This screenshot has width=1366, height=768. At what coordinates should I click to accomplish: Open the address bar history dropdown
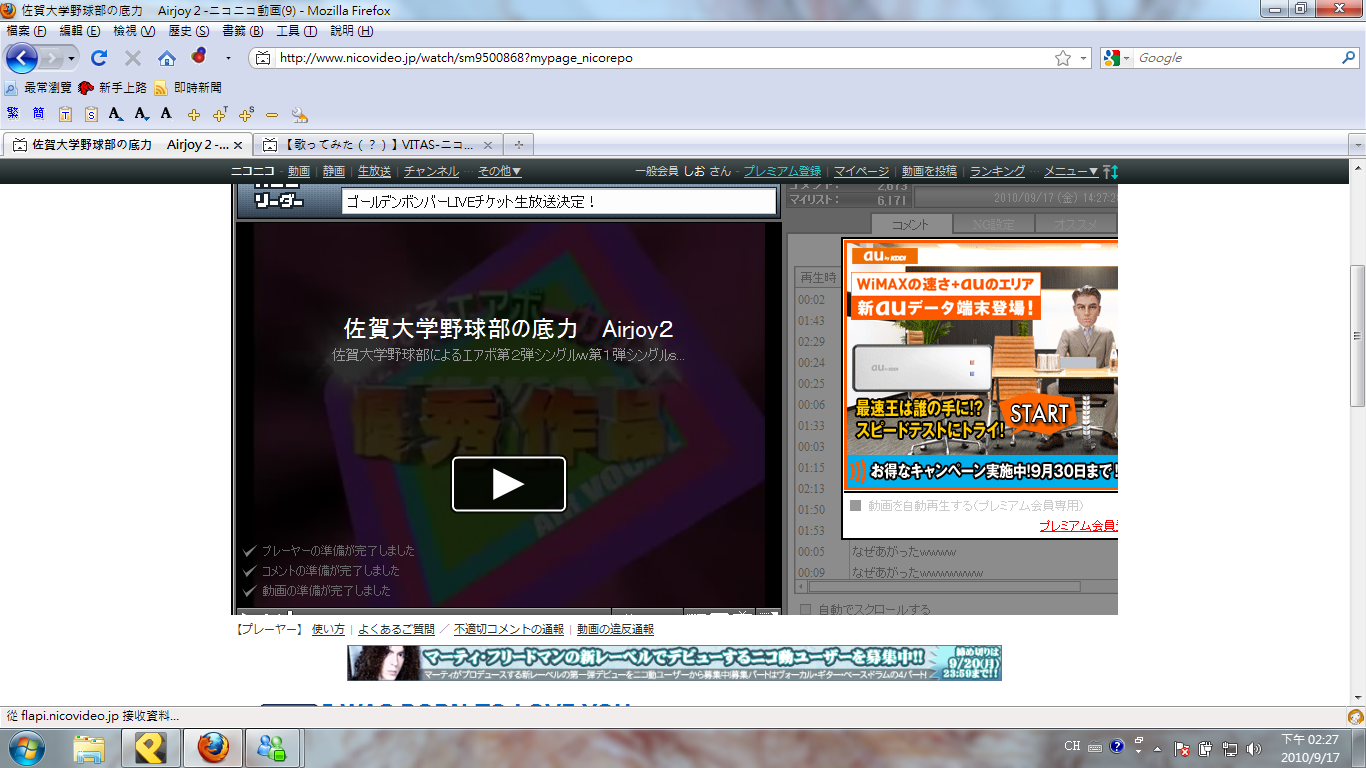(1084, 58)
